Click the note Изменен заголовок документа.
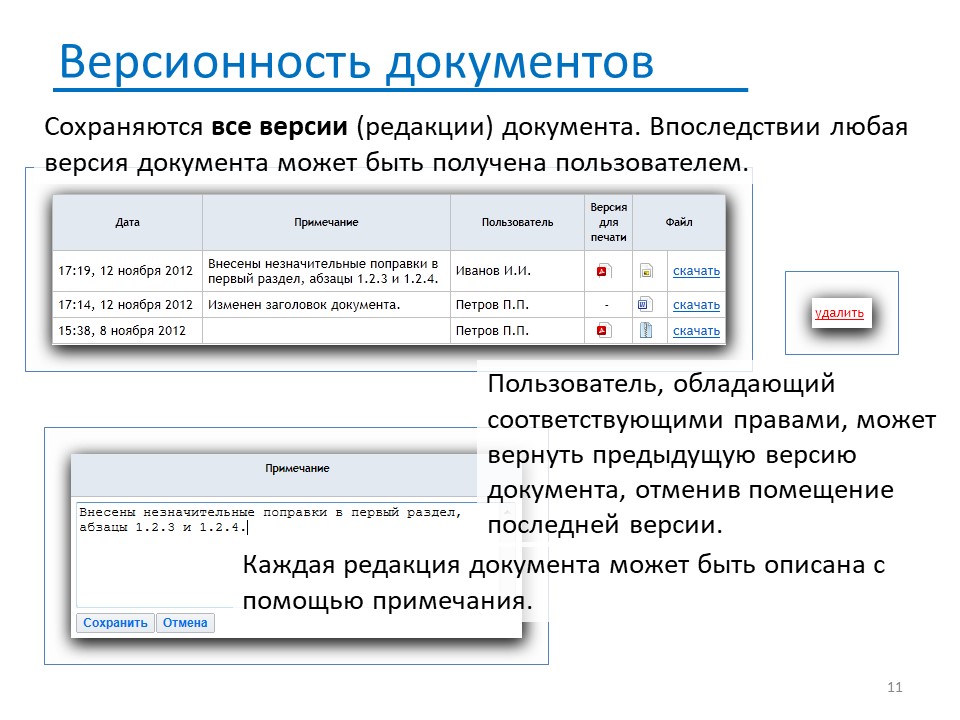960x720 pixels. tap(304, 304)
